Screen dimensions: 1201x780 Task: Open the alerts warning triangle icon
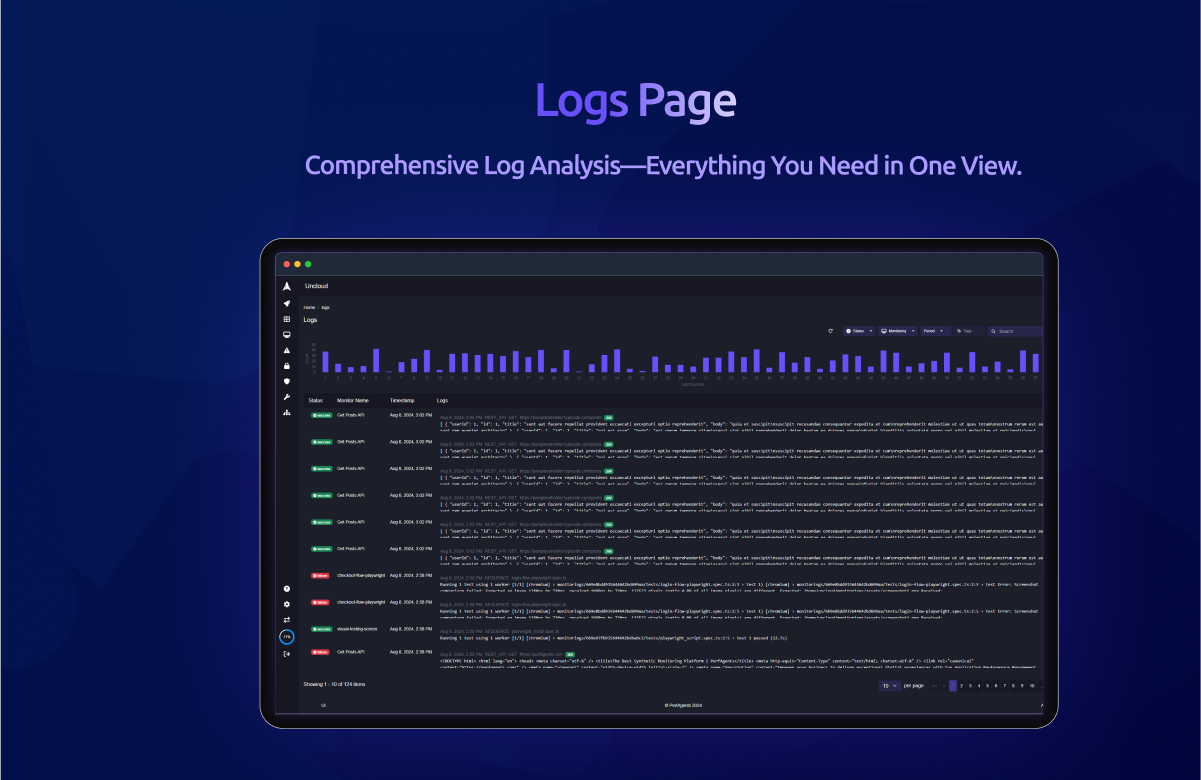pyautogui.click(x=287, y=350)
